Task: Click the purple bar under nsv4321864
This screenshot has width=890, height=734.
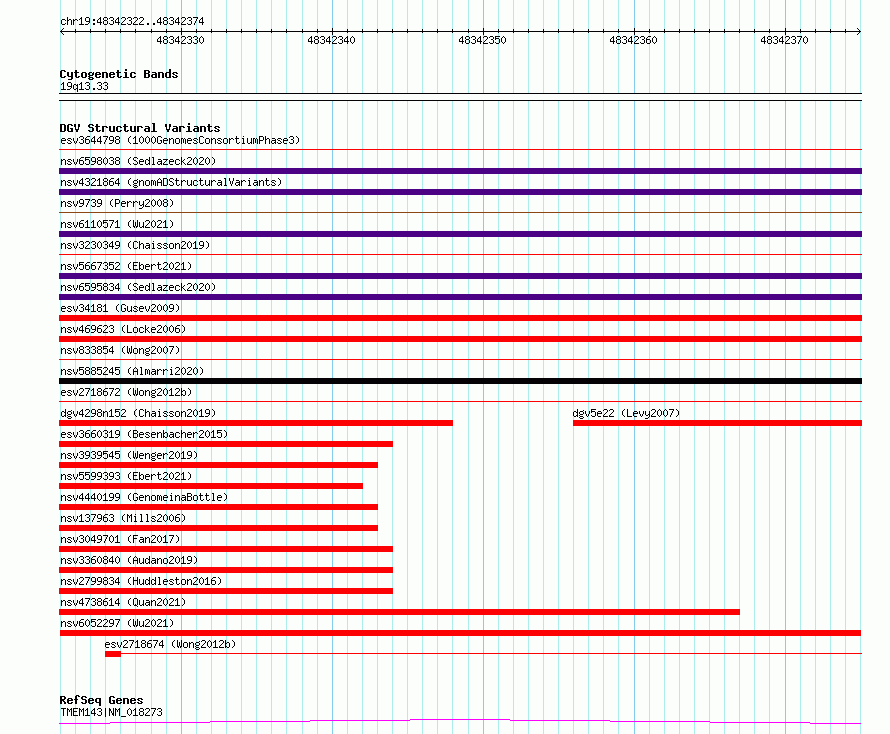Action: coord(460,192)
